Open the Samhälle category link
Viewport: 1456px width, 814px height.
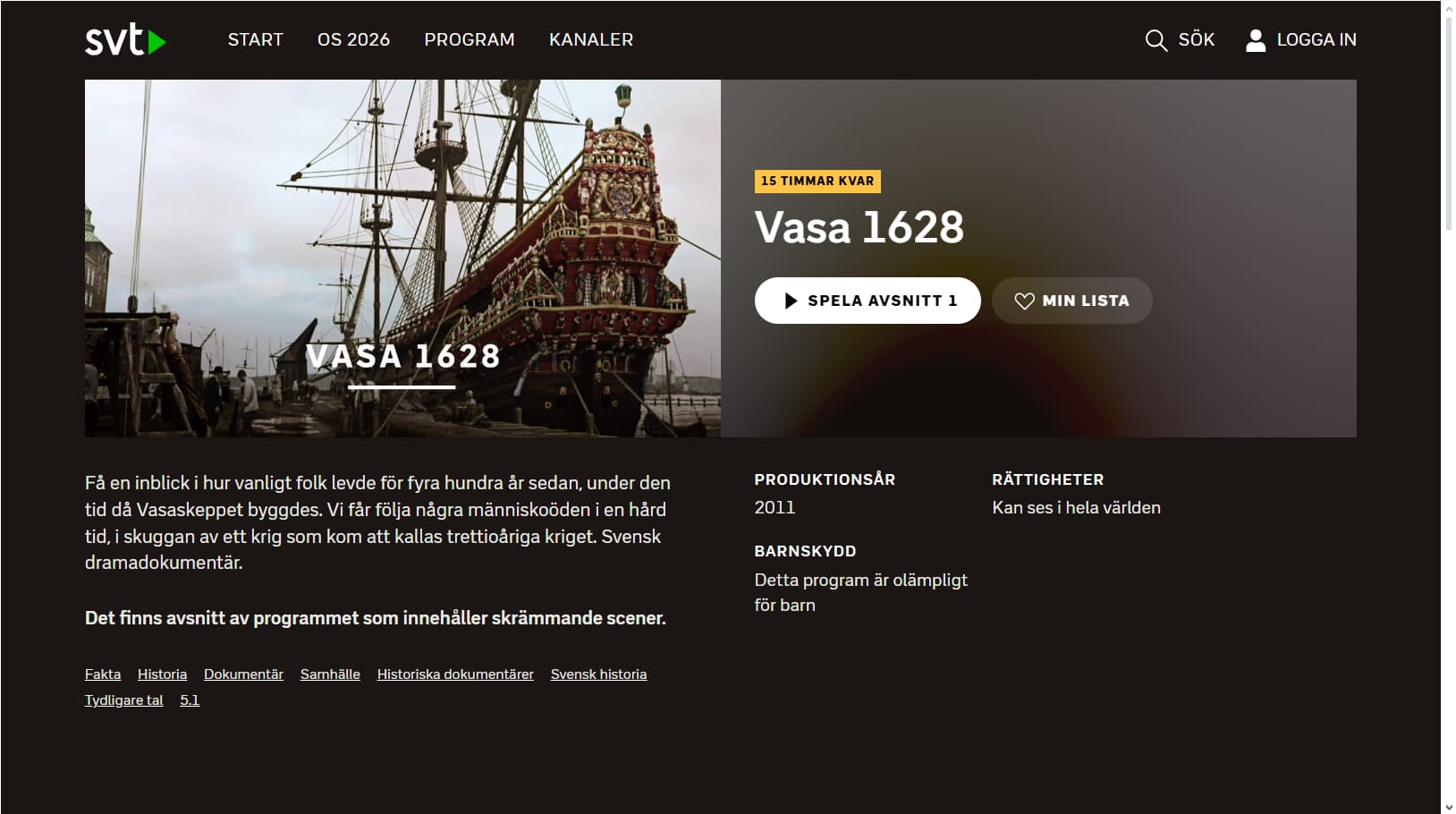pyautogui.click(x=330, y=674)
